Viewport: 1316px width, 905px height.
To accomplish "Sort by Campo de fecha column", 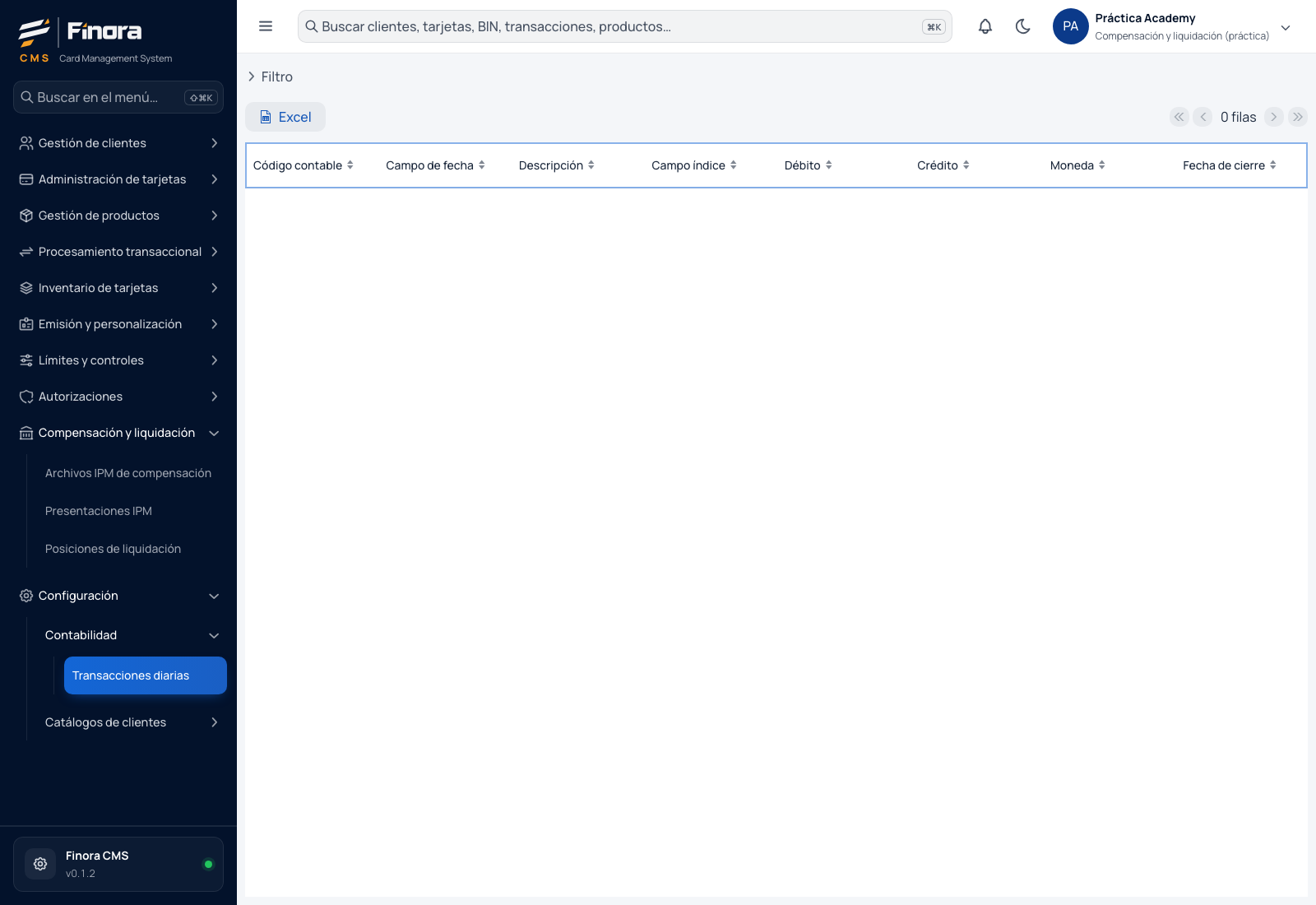I will click(436, 165).
